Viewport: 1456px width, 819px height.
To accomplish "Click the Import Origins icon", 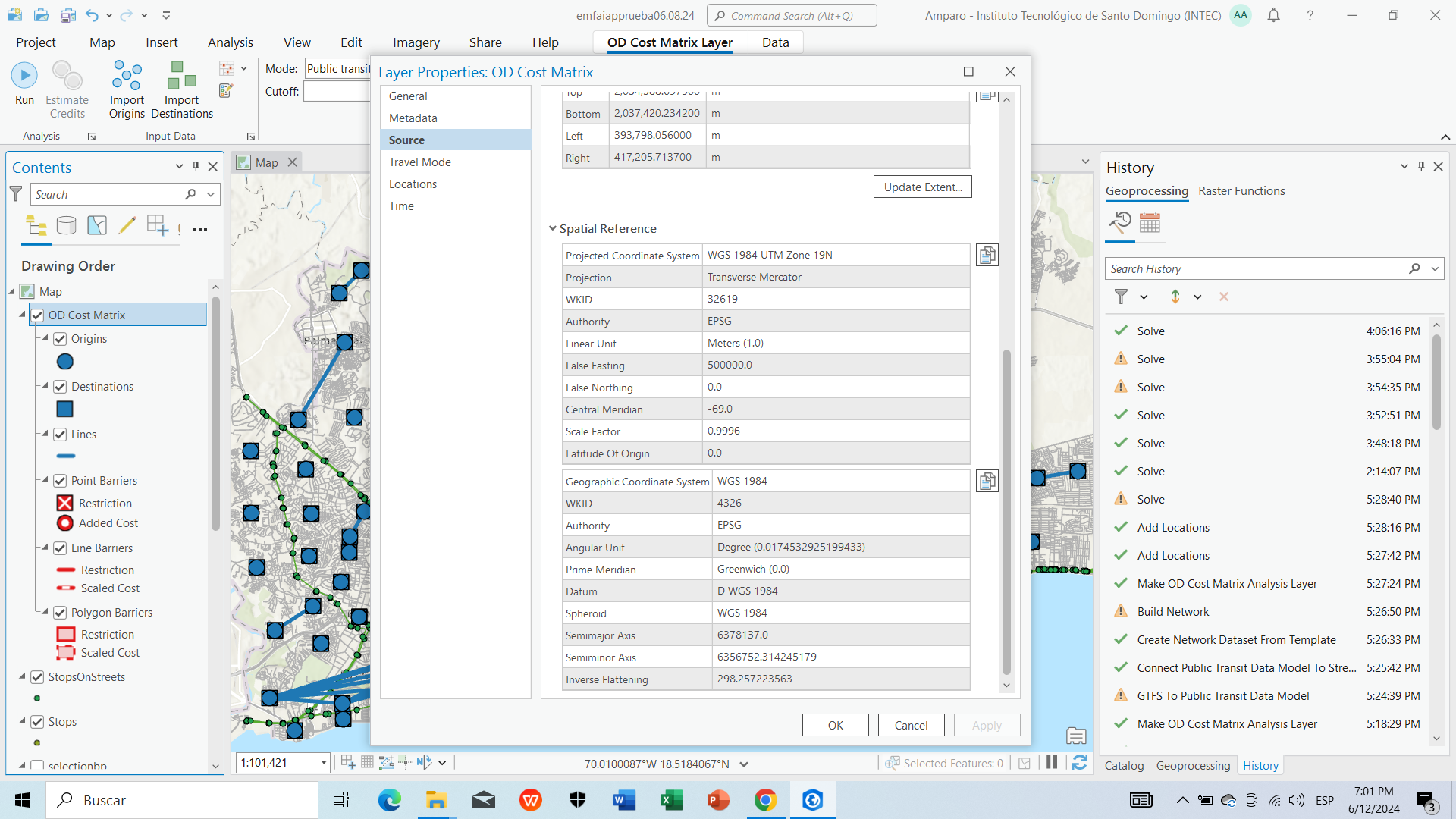I will click(x=127, y=76).
